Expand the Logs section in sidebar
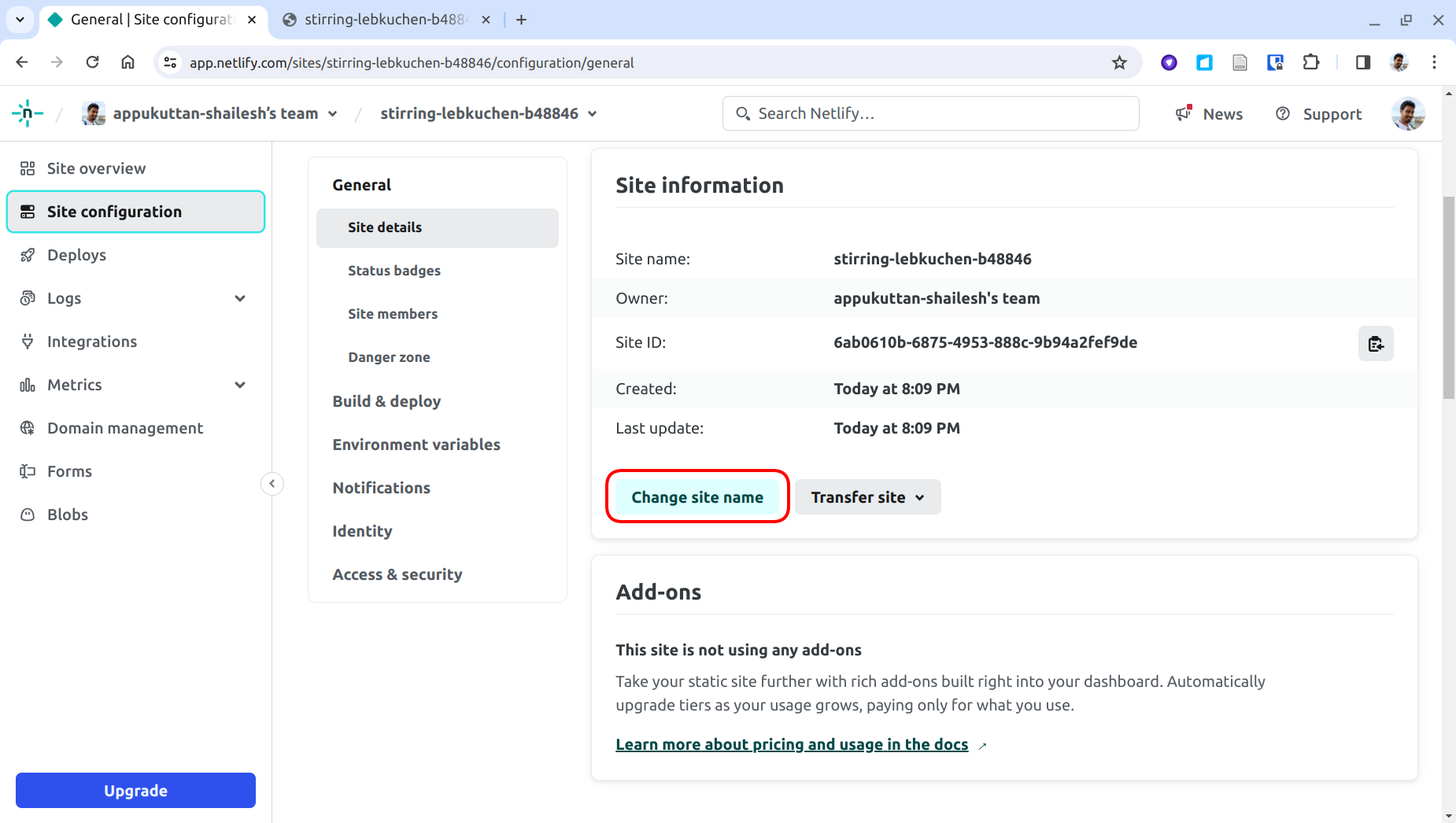The width and height of the screenshot is (1456, 823). 240,298
